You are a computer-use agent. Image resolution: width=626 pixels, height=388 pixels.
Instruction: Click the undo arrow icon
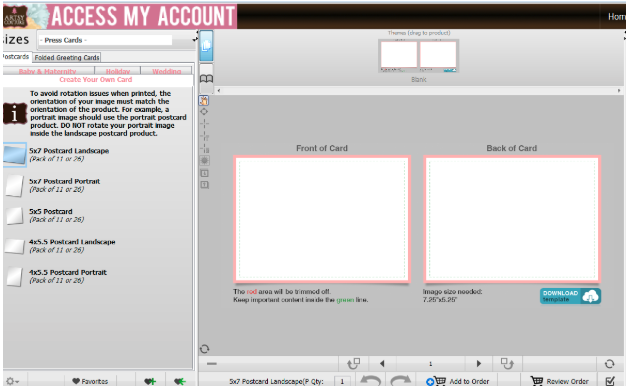tap(370, 381)
